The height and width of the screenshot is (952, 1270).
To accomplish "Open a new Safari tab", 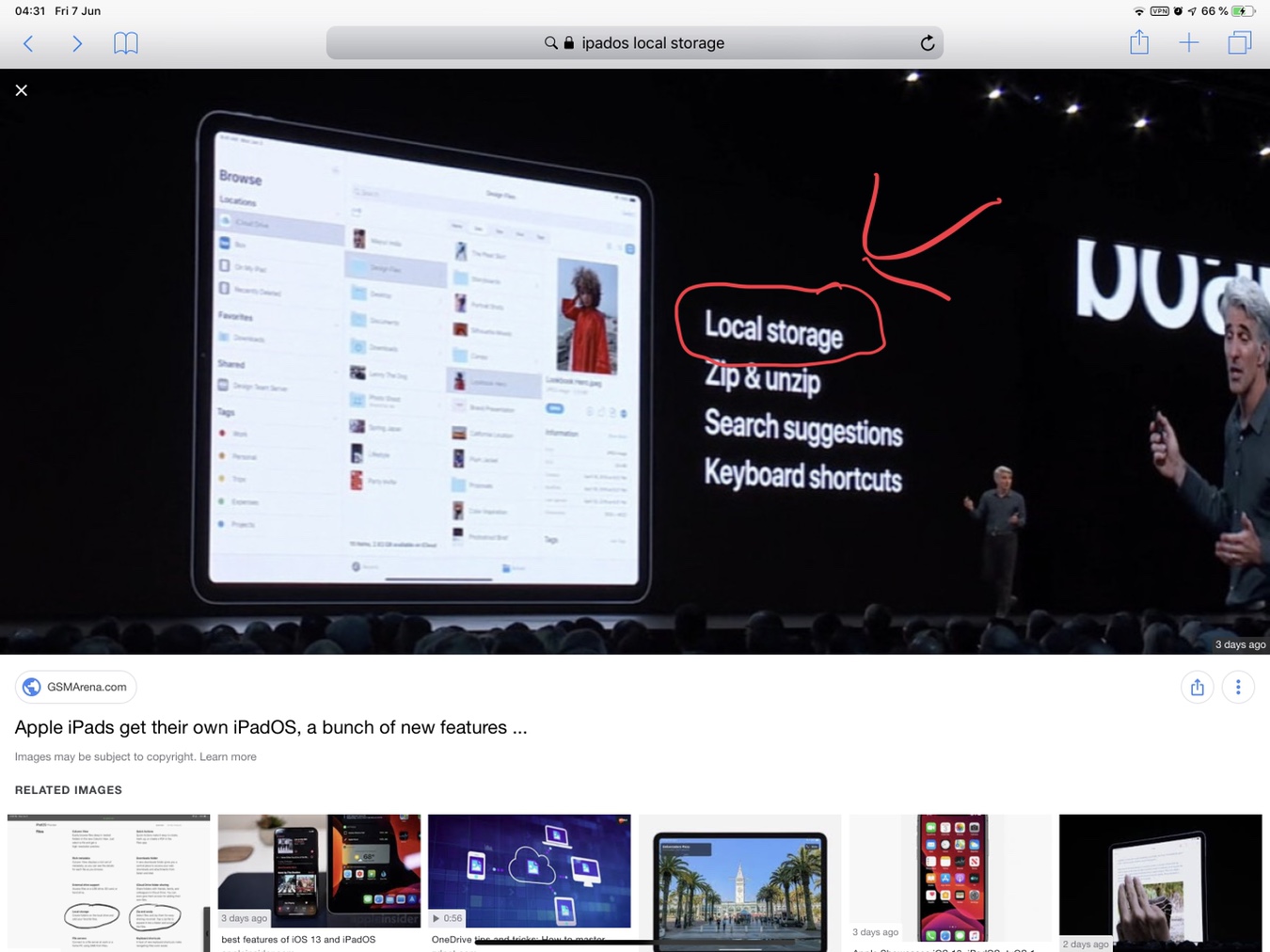I will 1189,43.
